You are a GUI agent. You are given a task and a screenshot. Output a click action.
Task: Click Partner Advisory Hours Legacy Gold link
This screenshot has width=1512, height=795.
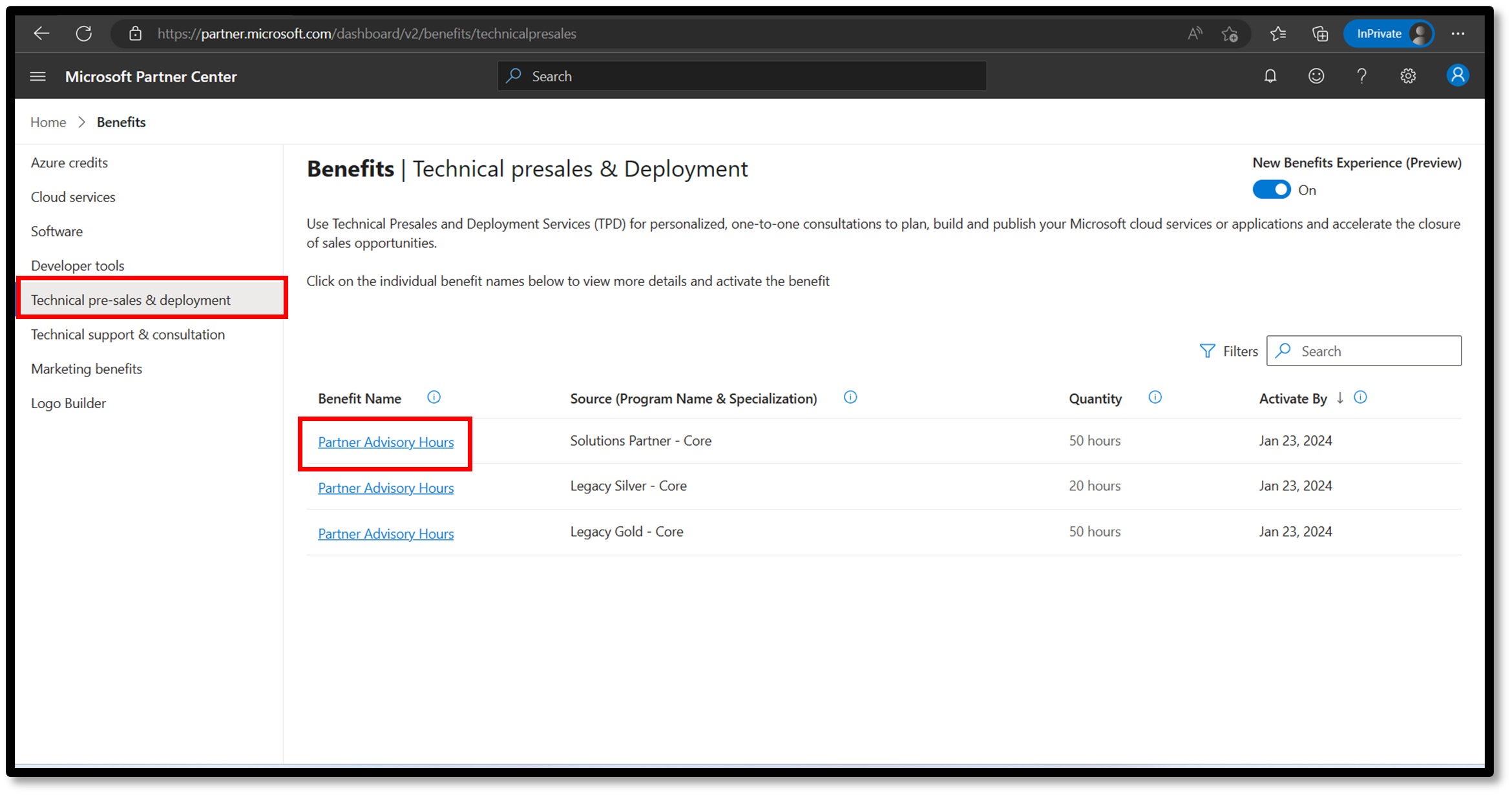click(386, 533)
